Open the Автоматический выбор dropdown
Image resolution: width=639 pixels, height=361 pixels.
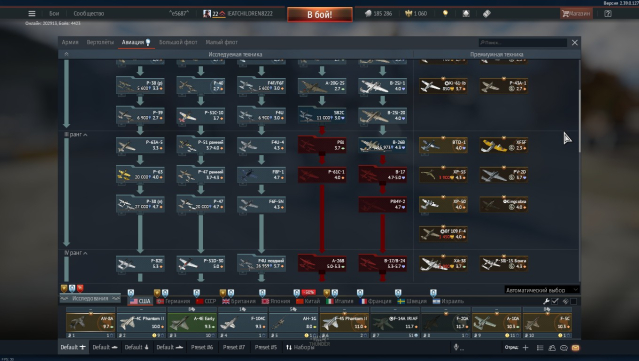[x=542, y=290]
